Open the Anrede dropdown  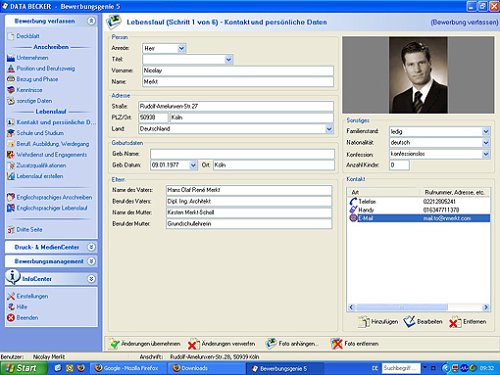(181, 48)
